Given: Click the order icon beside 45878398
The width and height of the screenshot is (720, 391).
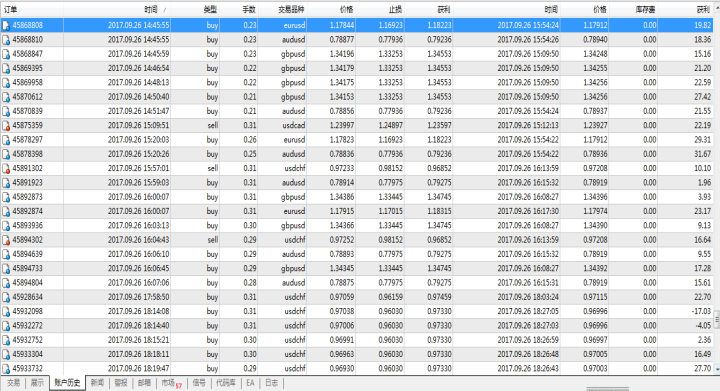Looking at the screenshot, I should [6, 154].
